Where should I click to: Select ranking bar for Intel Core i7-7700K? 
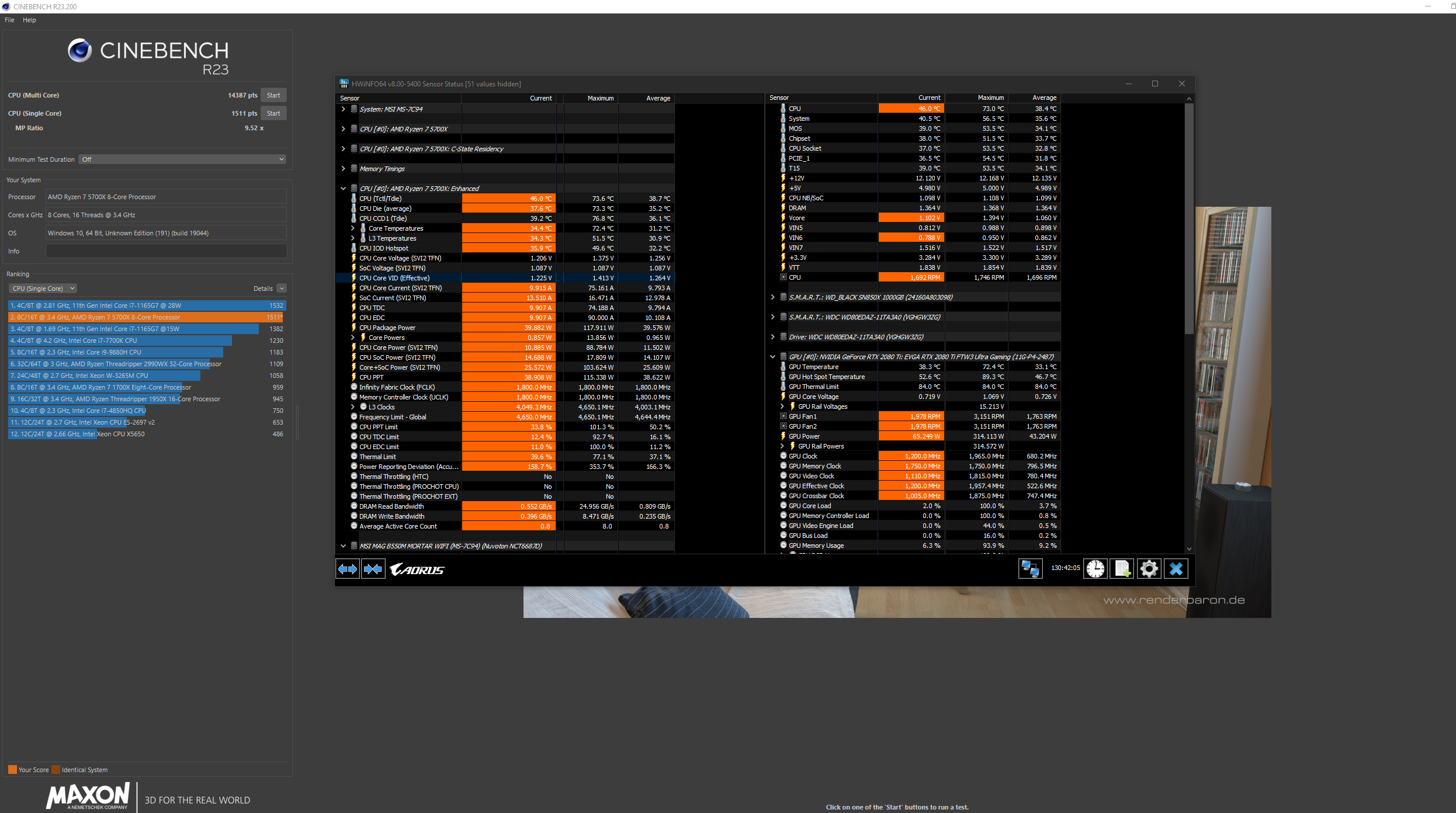pyautogui.click(x=146, y=341)
